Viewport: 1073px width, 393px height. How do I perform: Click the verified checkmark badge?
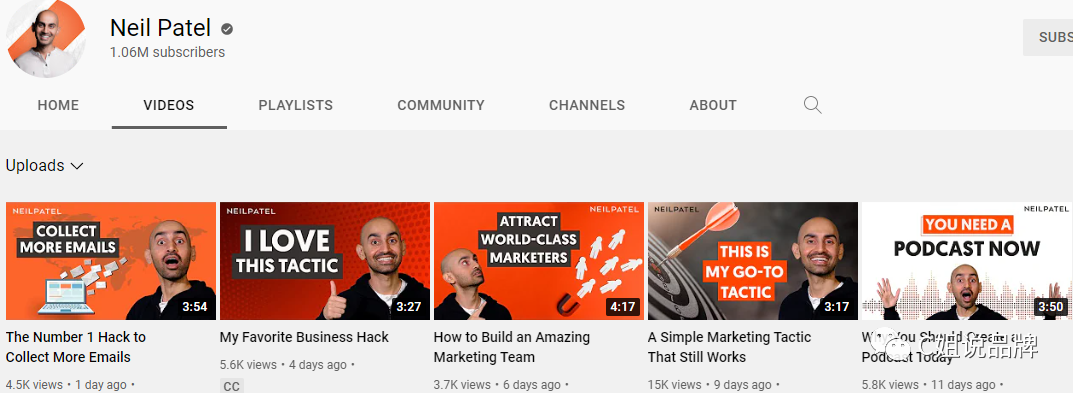pyautogui.click(x=227, y=29)
